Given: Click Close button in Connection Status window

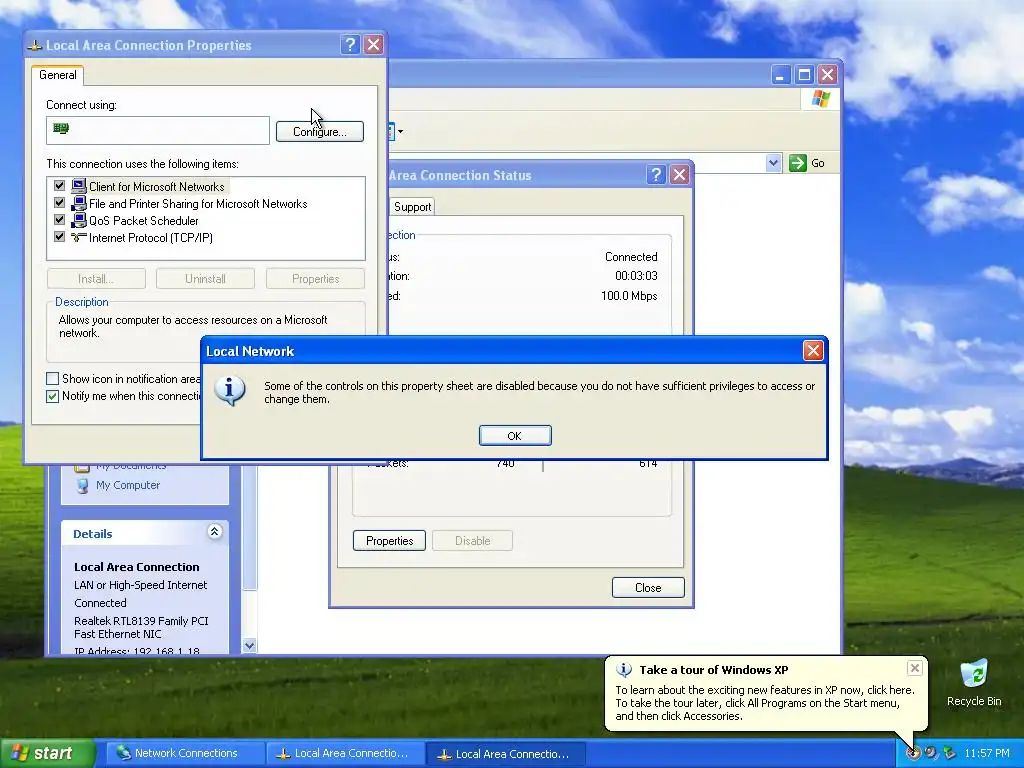Looking at the screenshot, I should pos(648,588).
